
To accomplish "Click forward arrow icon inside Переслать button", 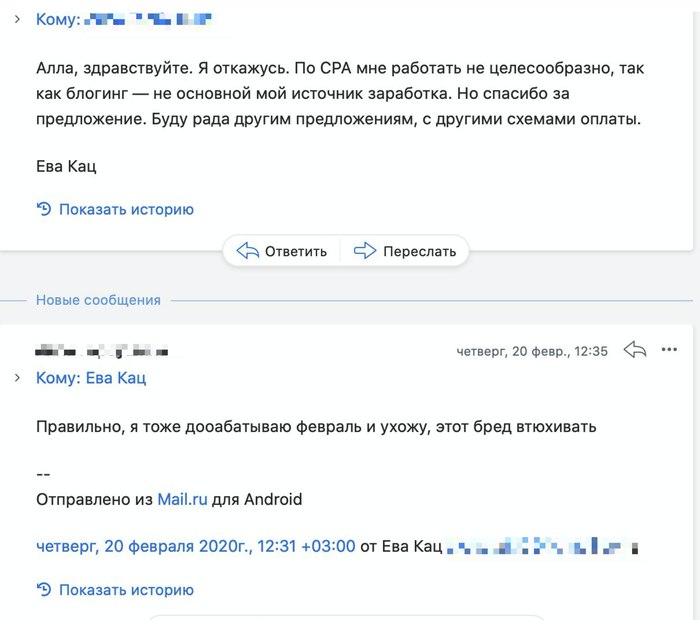I will pos(365,251).
